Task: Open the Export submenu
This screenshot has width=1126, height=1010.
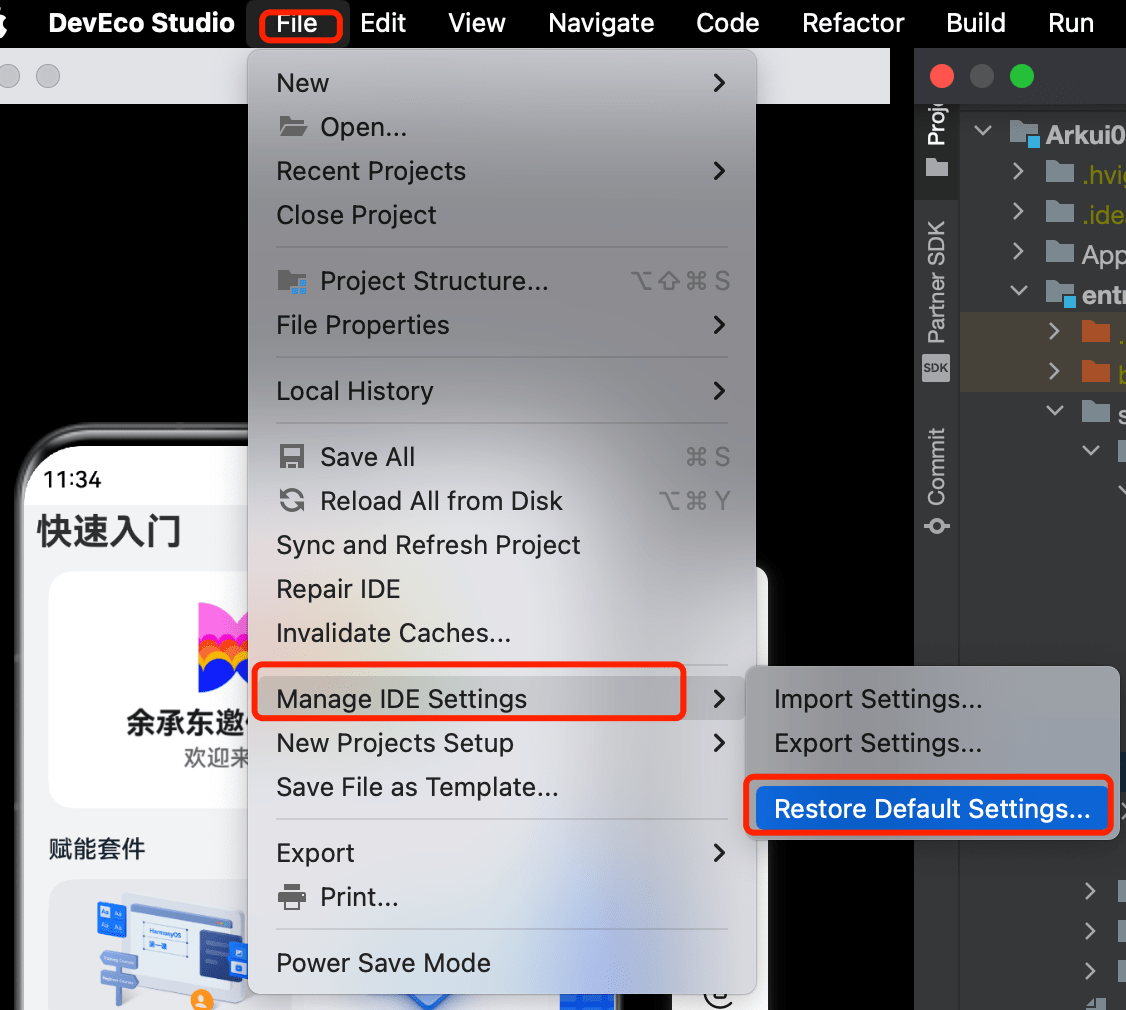Action: click(x=501, y=853)
